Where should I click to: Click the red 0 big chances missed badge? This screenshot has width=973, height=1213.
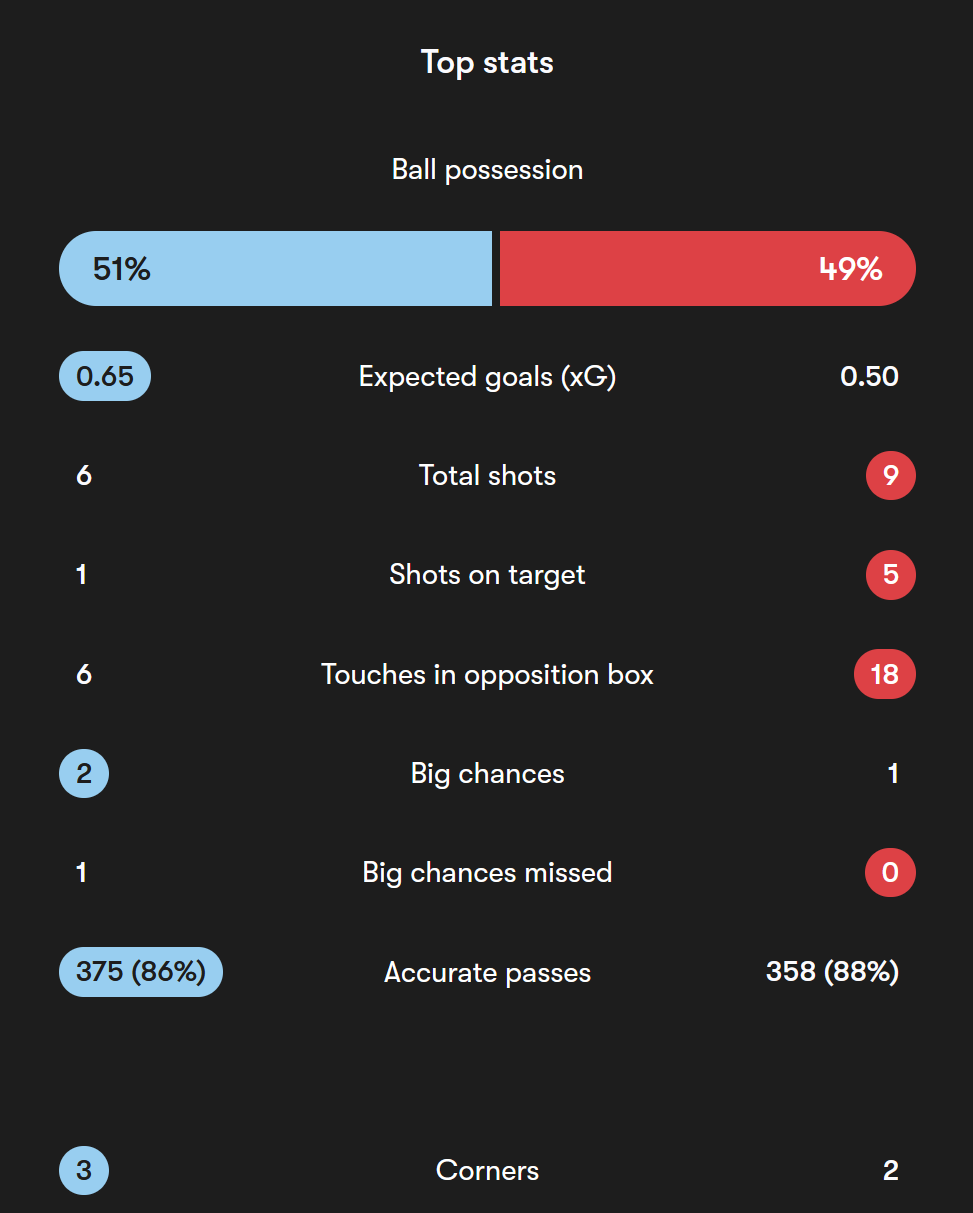point(891,872)
